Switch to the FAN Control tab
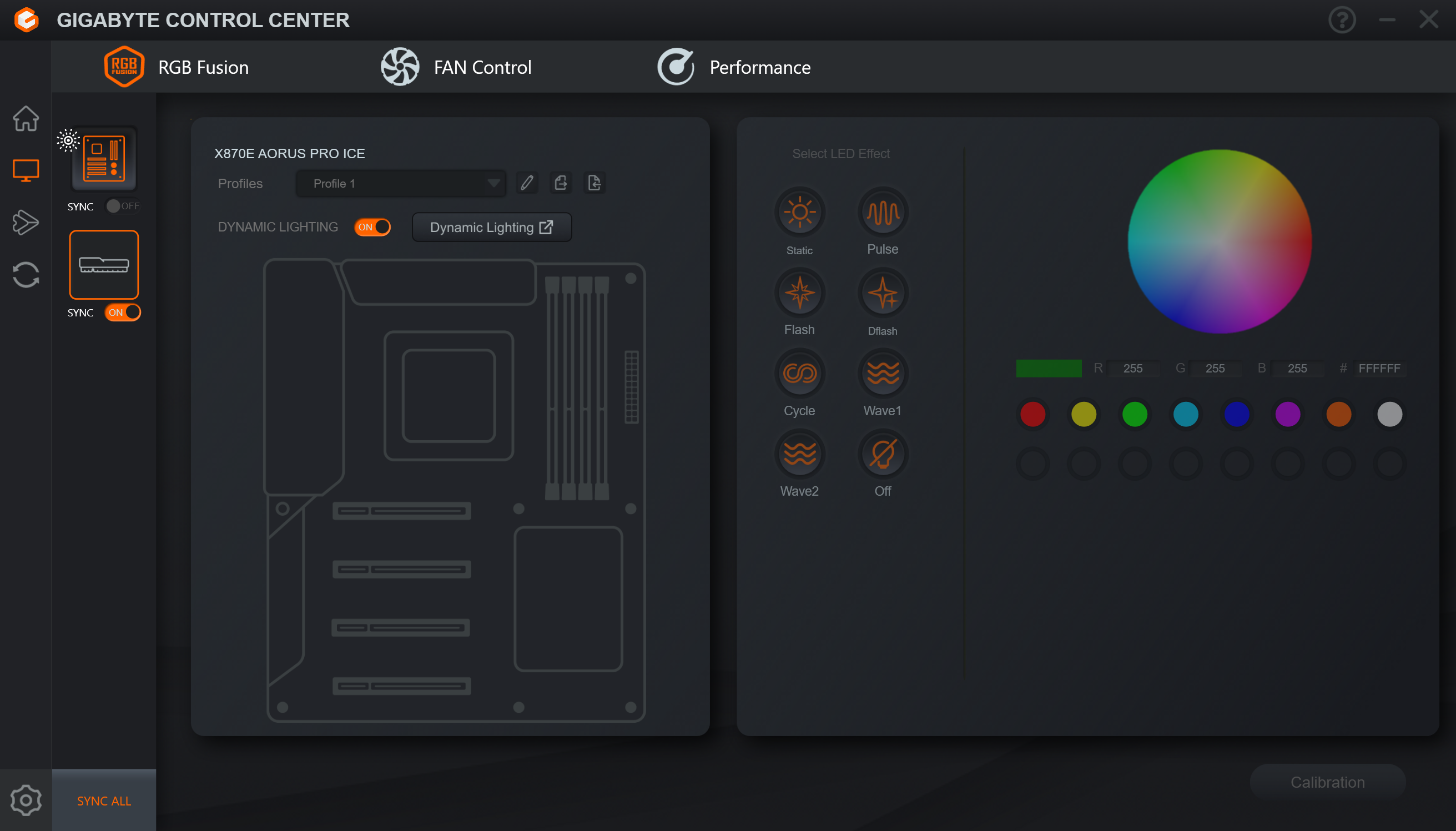Viewport: 1456px width, 831px height. [x=456, y=67]
